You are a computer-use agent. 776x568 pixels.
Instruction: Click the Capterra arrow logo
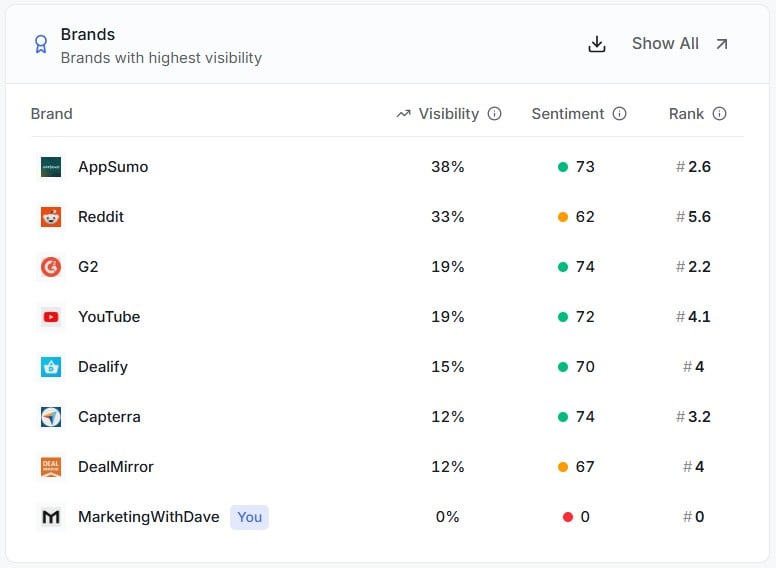click(x=51, y=417)
